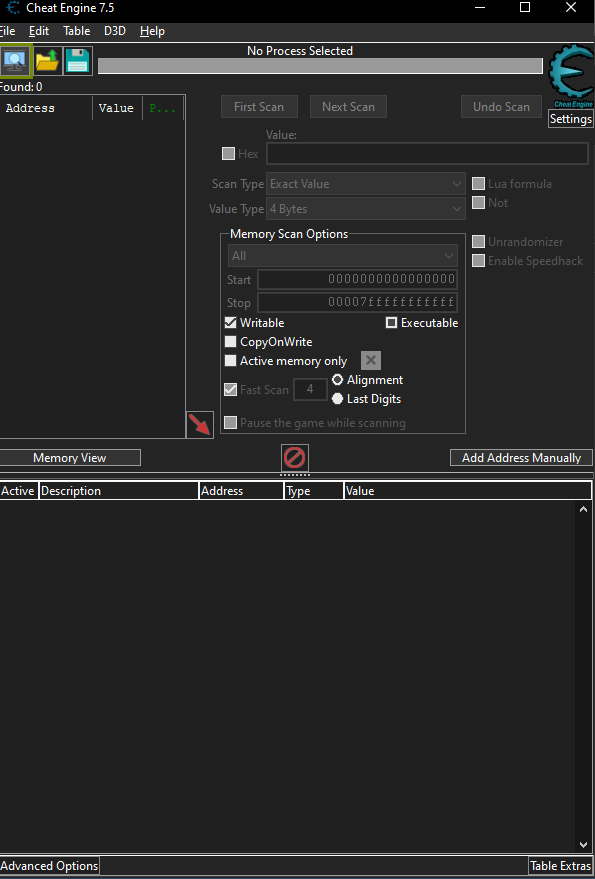Click Add Address Manually

tap(521, 458)
